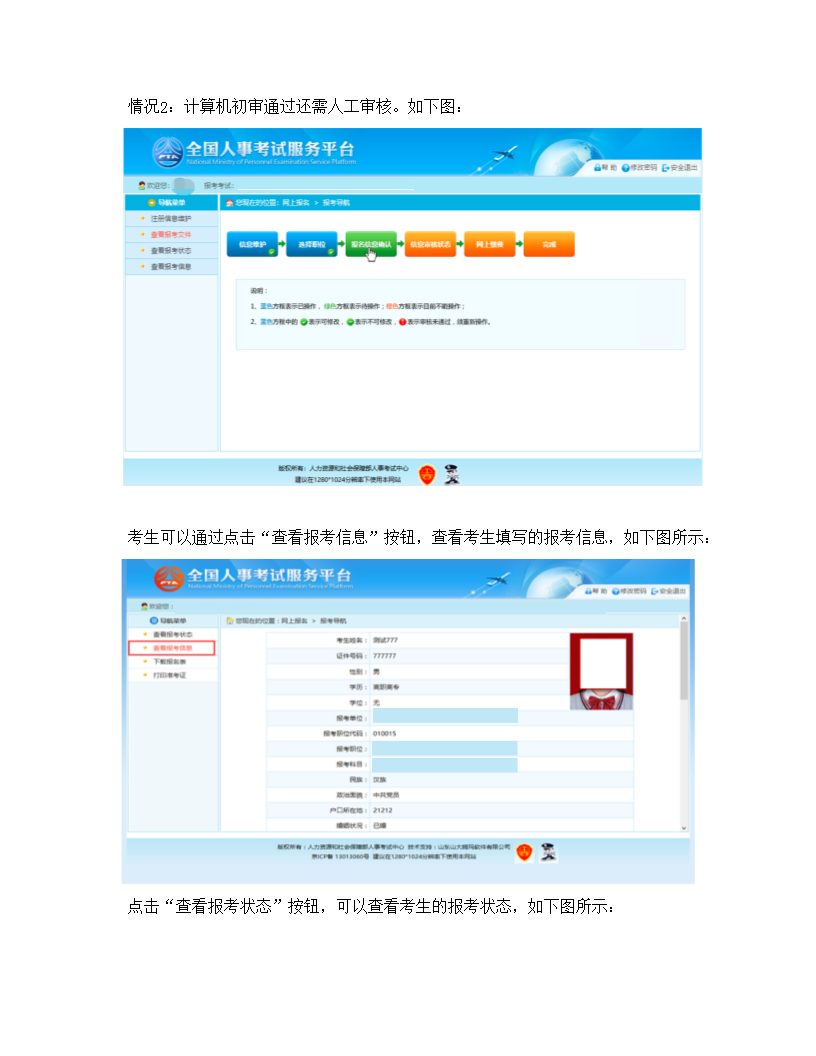Click the PTA logo in the upper screenshot
This screenshot has height=1056, width=816.
point(168,153)
